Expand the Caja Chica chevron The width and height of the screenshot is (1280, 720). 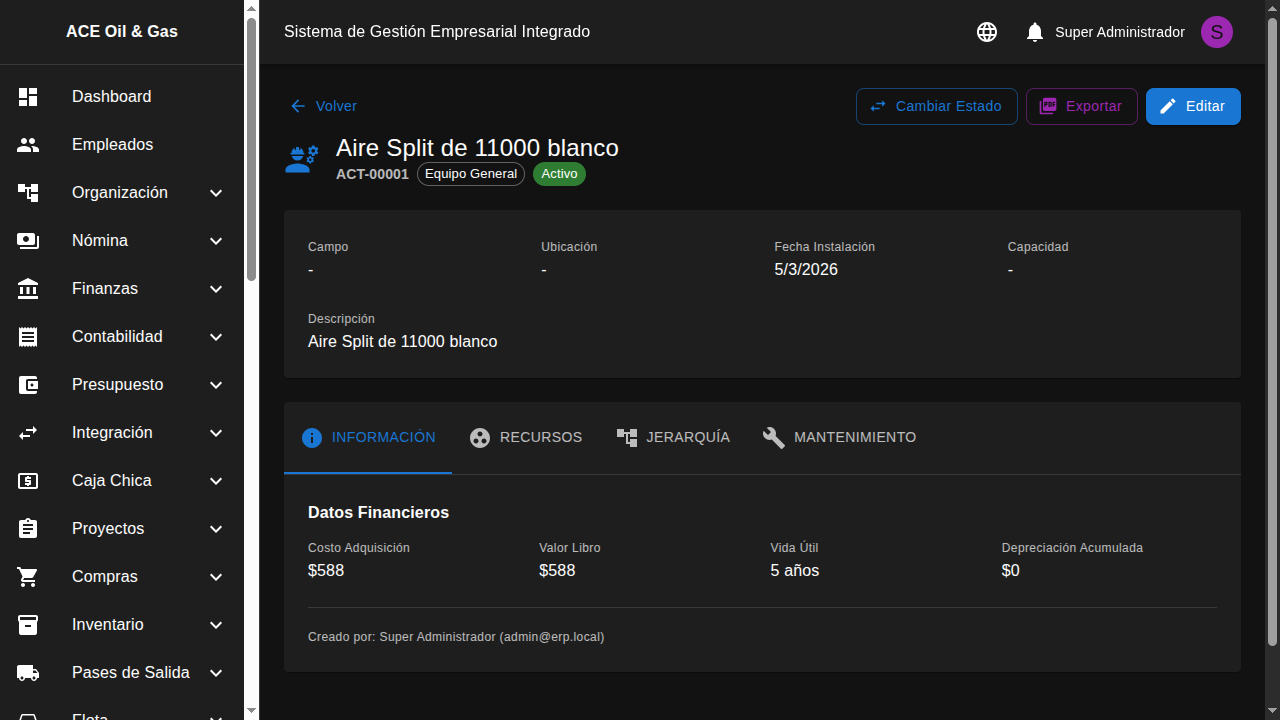click(216, 481)
